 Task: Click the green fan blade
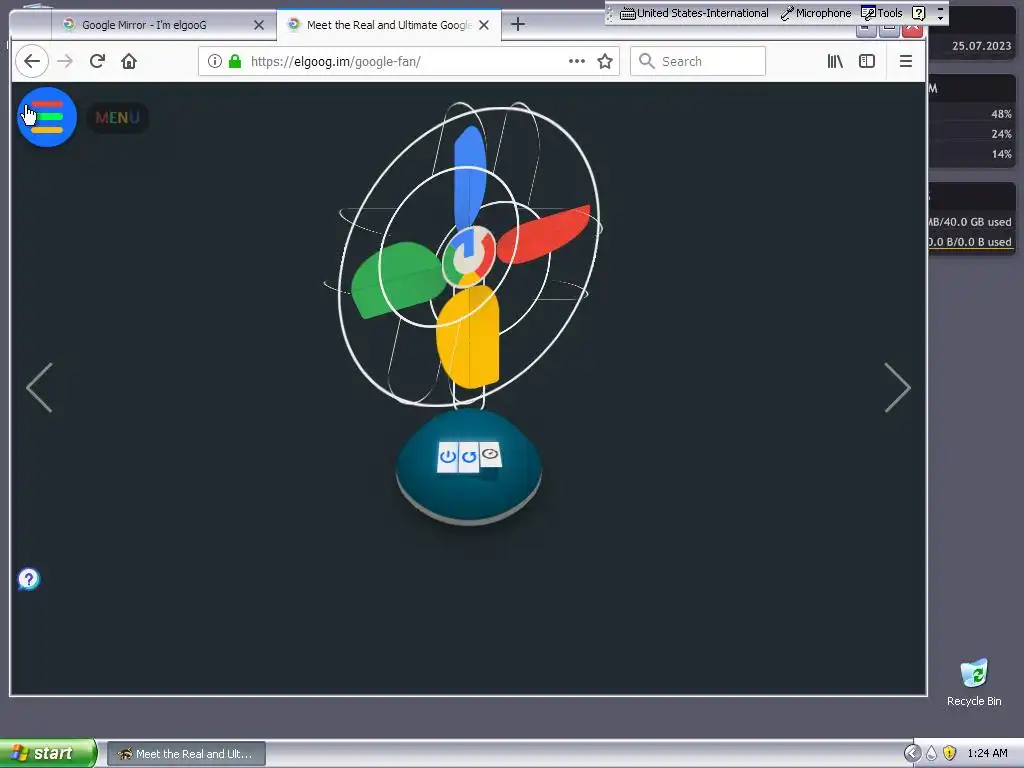397,280
